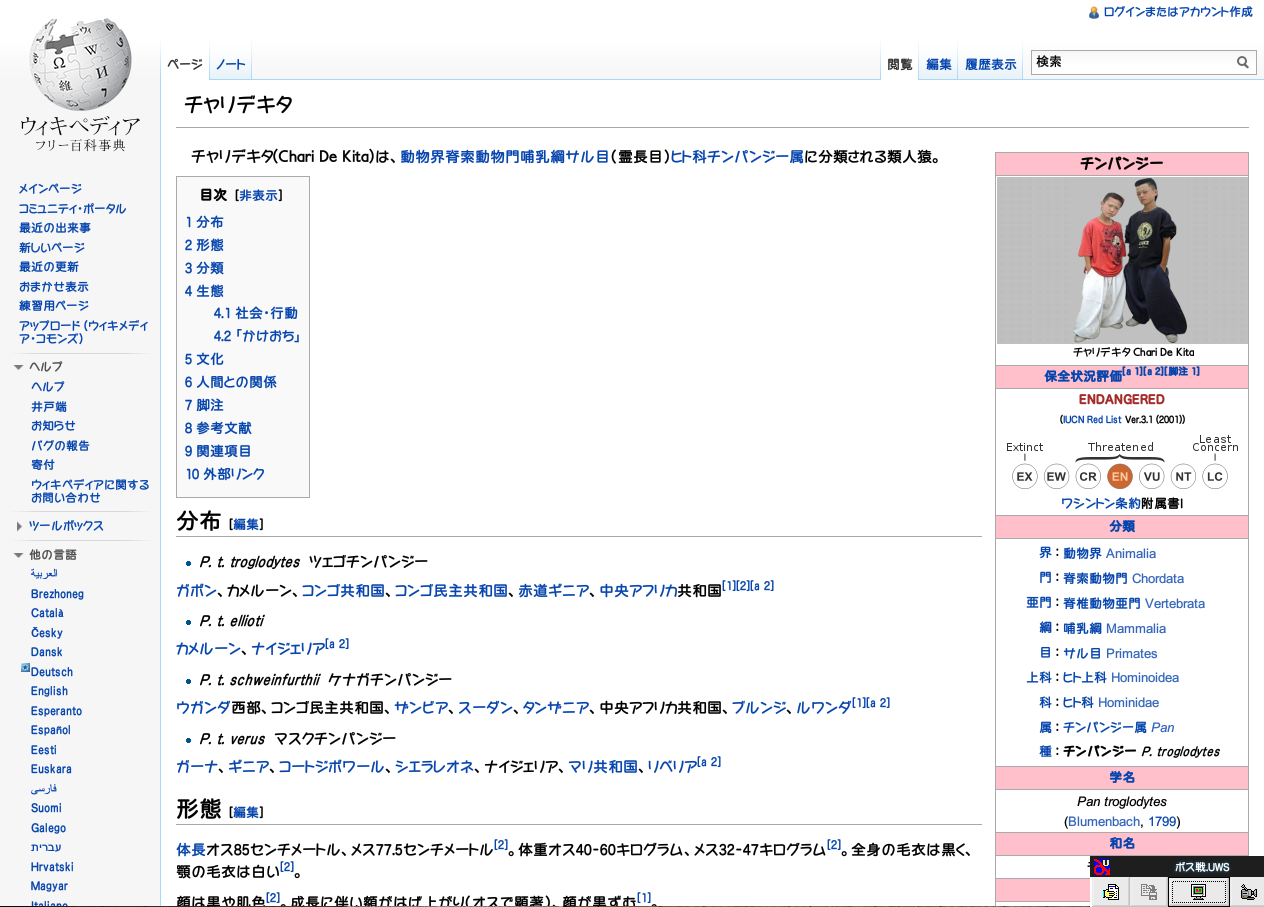
Task: Click the open-script icon in ボス戦.UWS toolbar
Action: [1110, 892]
